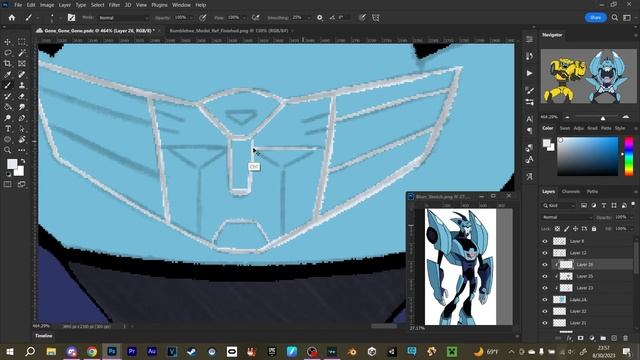Add layer style fx button
This screenshot has width=640, height=360.
tap(569, 338)
